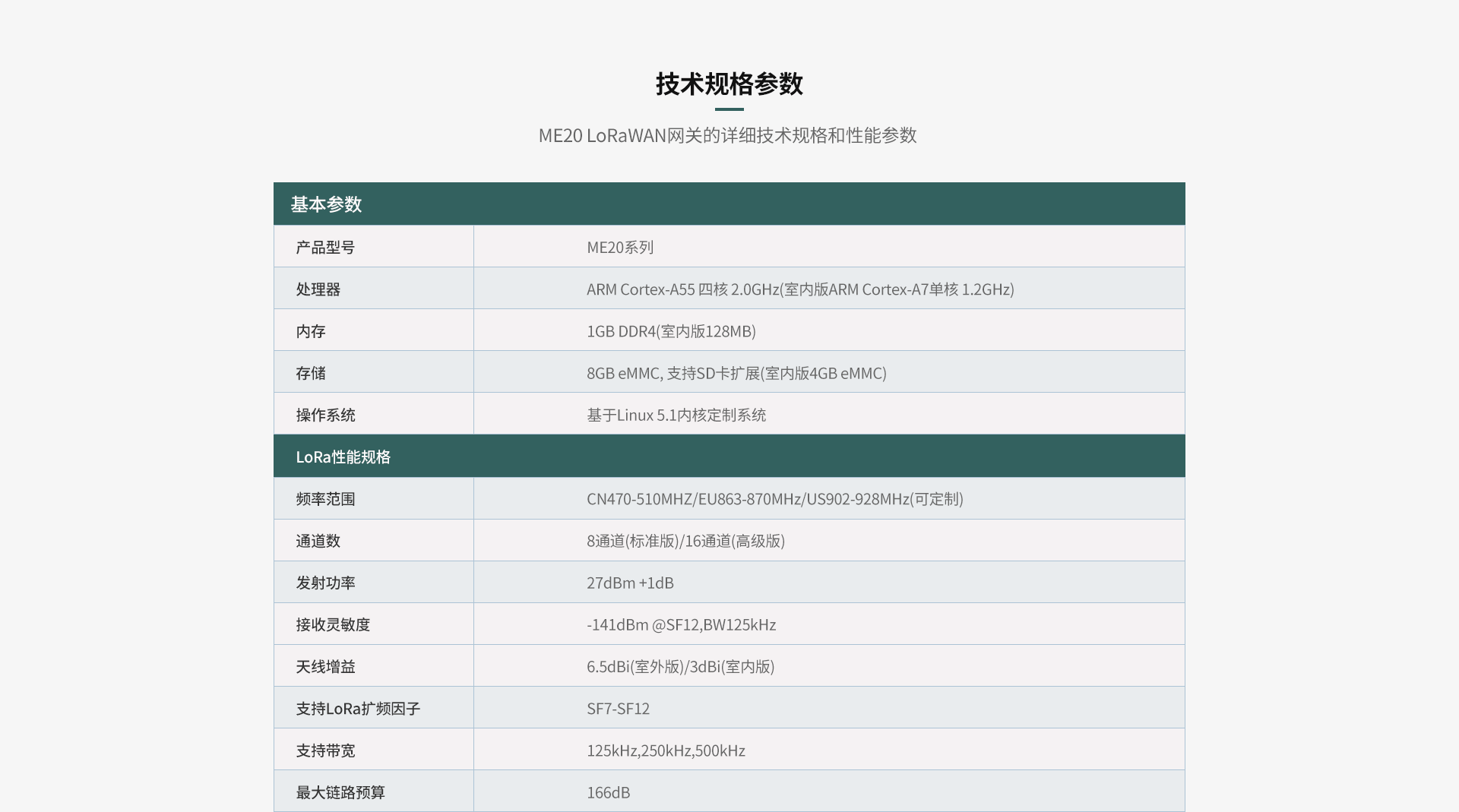Image resolution: width=1459 pixels, height=812 pixels.
Task: Click the 处理器 row label
Action: (x=318, y=289)
